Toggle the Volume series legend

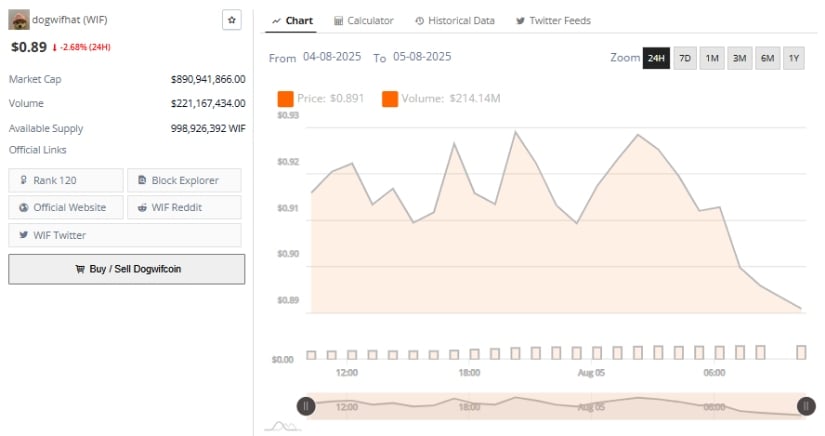coord(441,98)
